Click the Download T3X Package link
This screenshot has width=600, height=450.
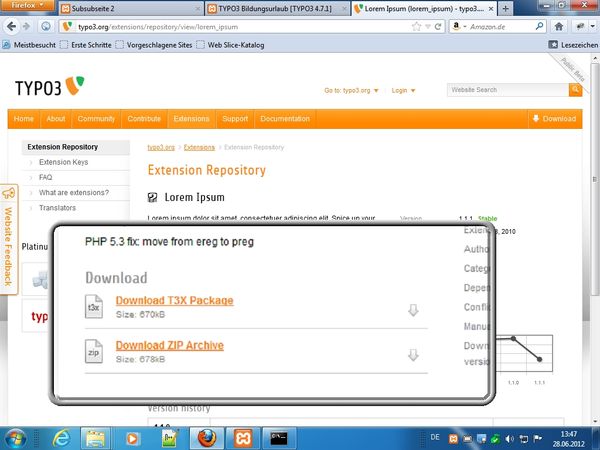coord(174,301)
